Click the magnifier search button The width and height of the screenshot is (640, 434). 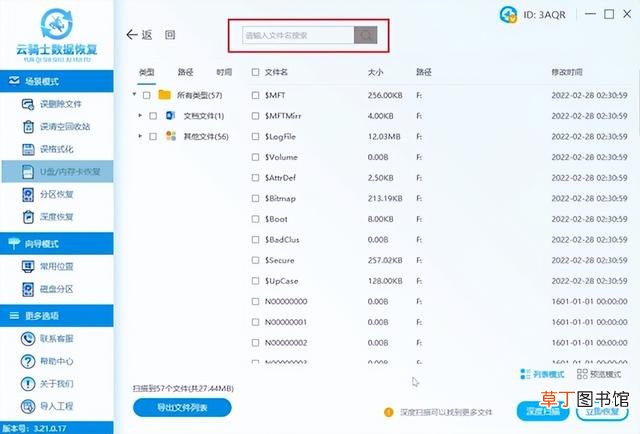[365, 35]
